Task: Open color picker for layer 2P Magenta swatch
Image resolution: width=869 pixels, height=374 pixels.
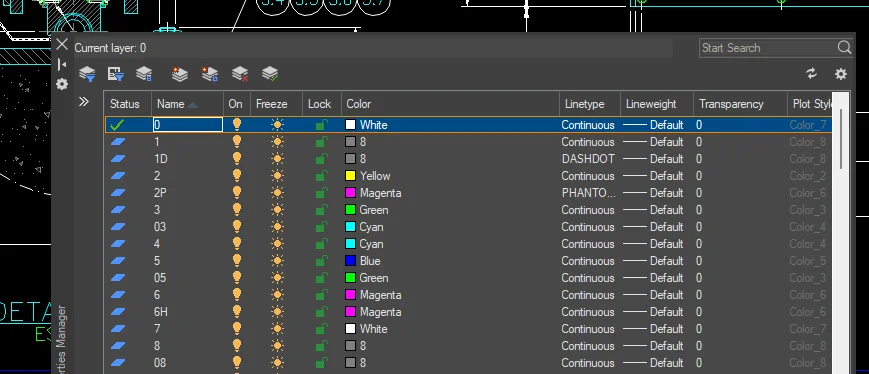Action: click(x=350, y=193)
